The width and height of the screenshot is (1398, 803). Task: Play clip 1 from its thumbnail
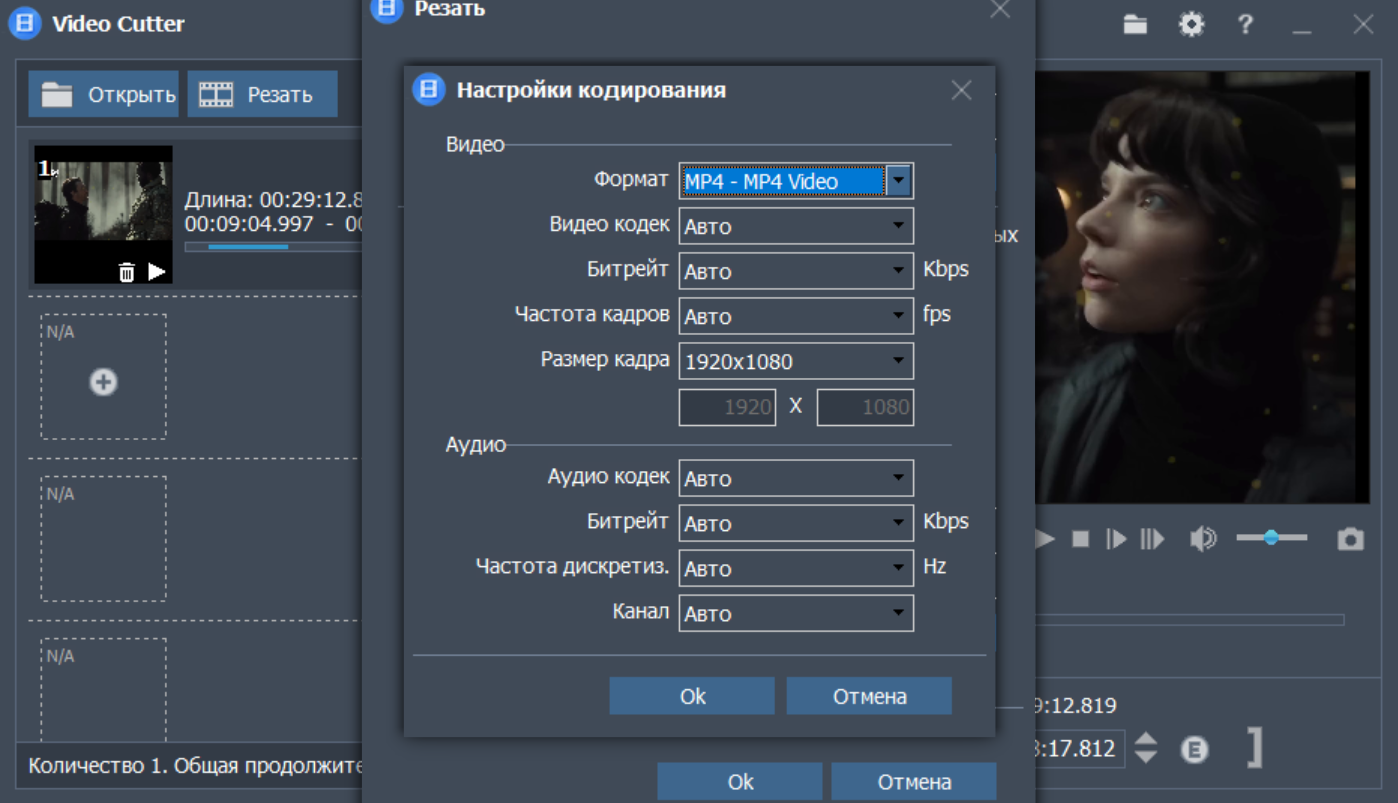tap(157, 271)
